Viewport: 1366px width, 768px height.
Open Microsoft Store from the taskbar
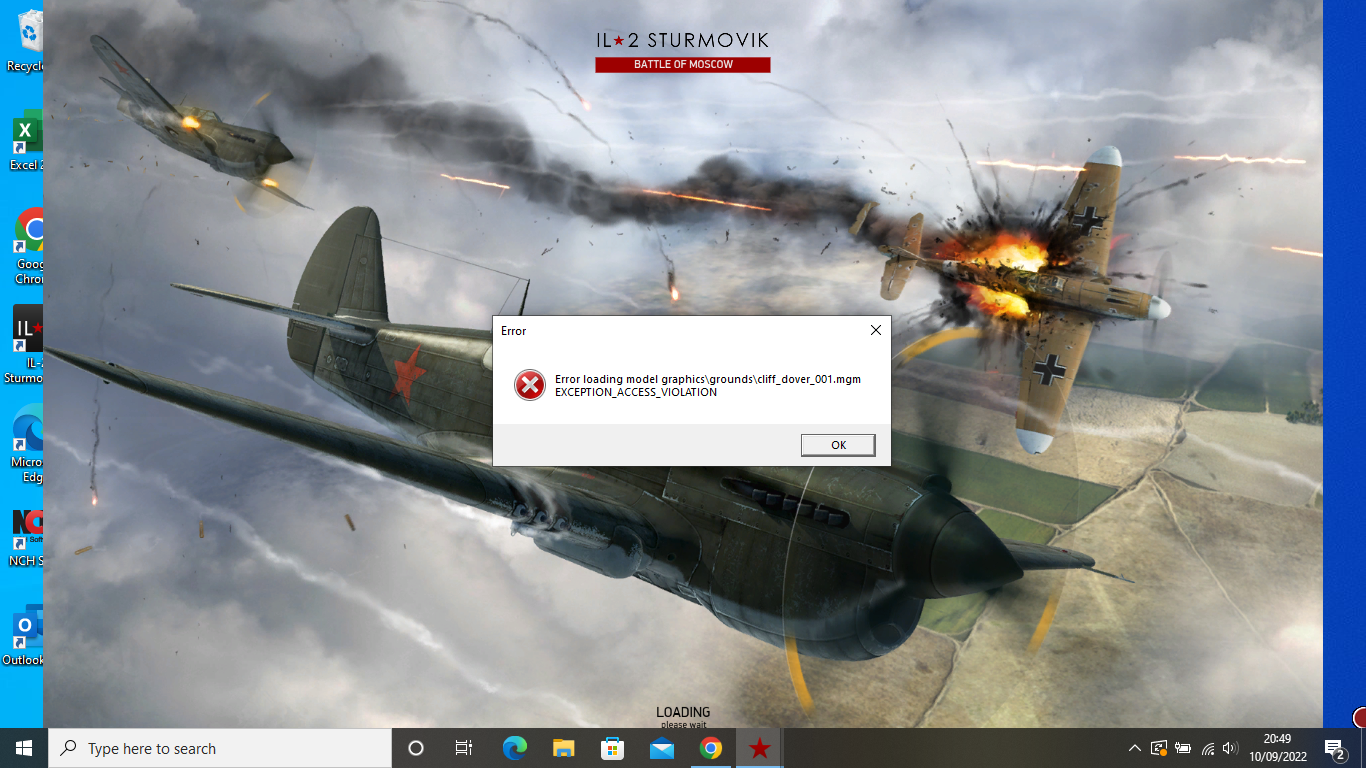tap(612, 748)
